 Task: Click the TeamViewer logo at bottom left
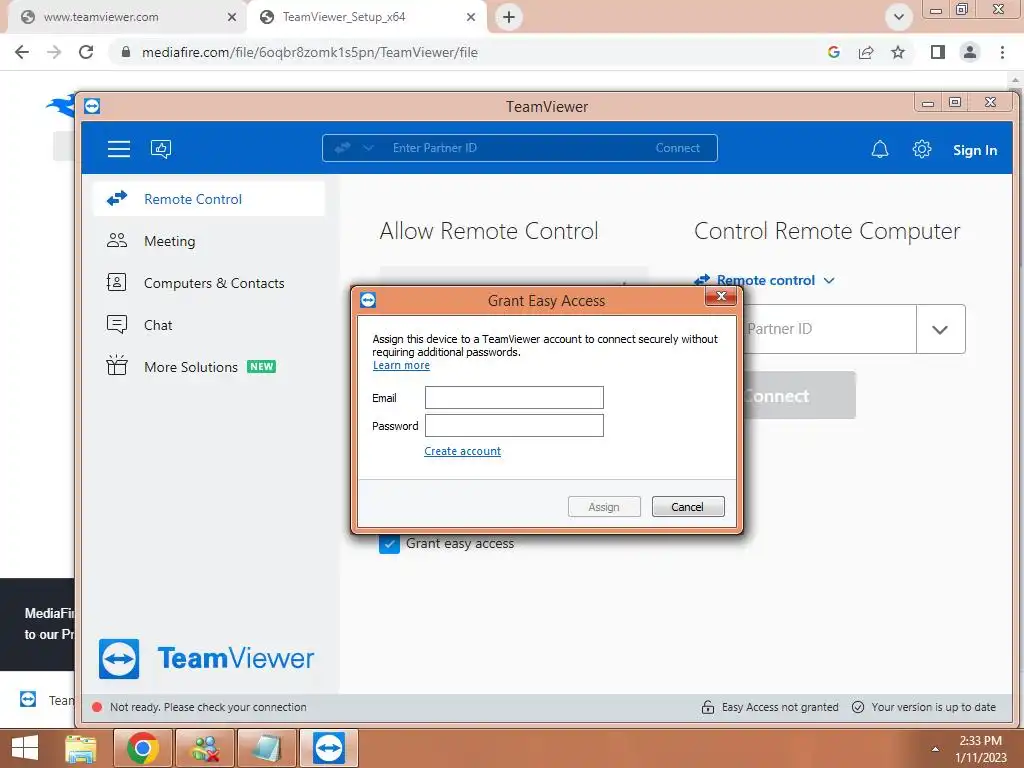click(x=206, y=658)
